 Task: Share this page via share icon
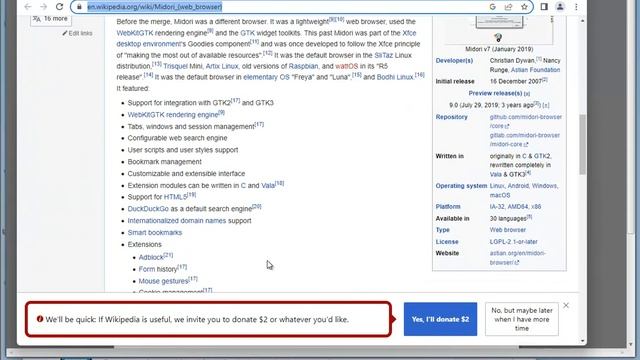(508, 7)
